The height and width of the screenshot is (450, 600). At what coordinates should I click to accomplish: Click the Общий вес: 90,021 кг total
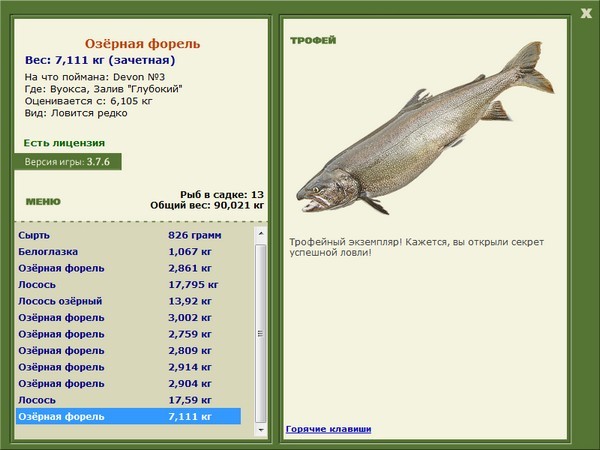[207, 205]
